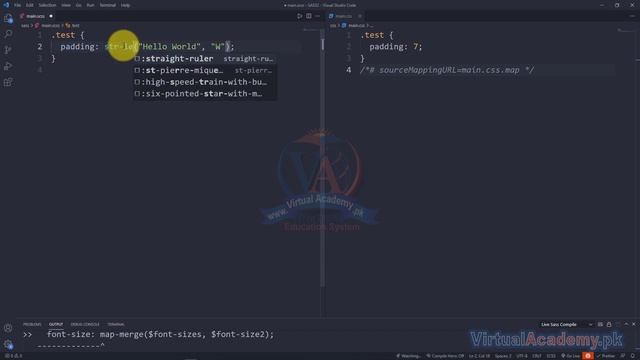
Task: Open the Edit menu
Action: point(29,5)
